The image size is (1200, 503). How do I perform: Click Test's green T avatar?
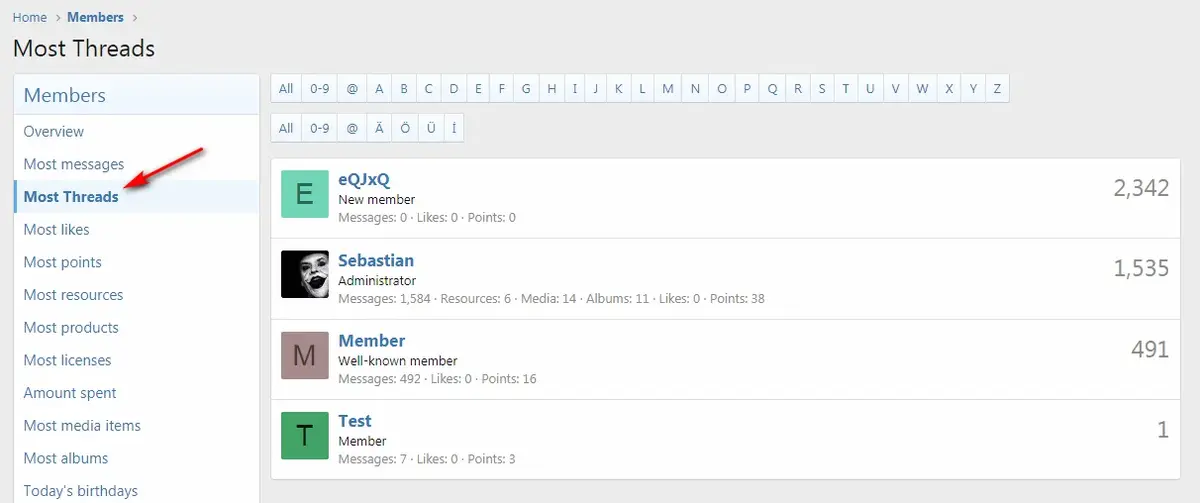point(305,435)
